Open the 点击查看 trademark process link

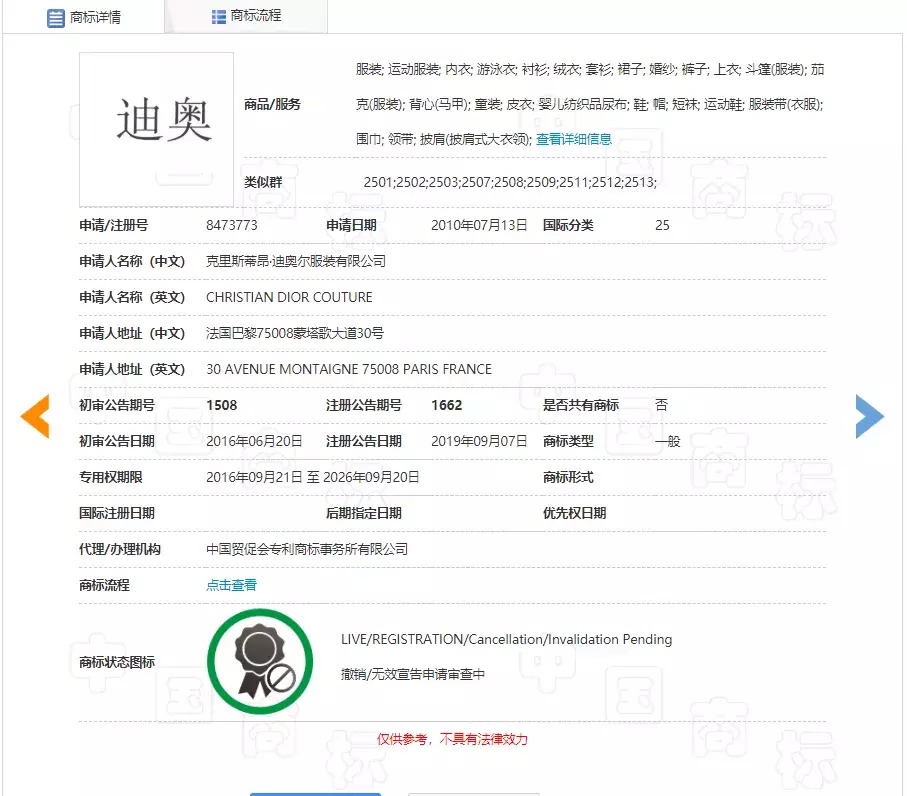231,585
